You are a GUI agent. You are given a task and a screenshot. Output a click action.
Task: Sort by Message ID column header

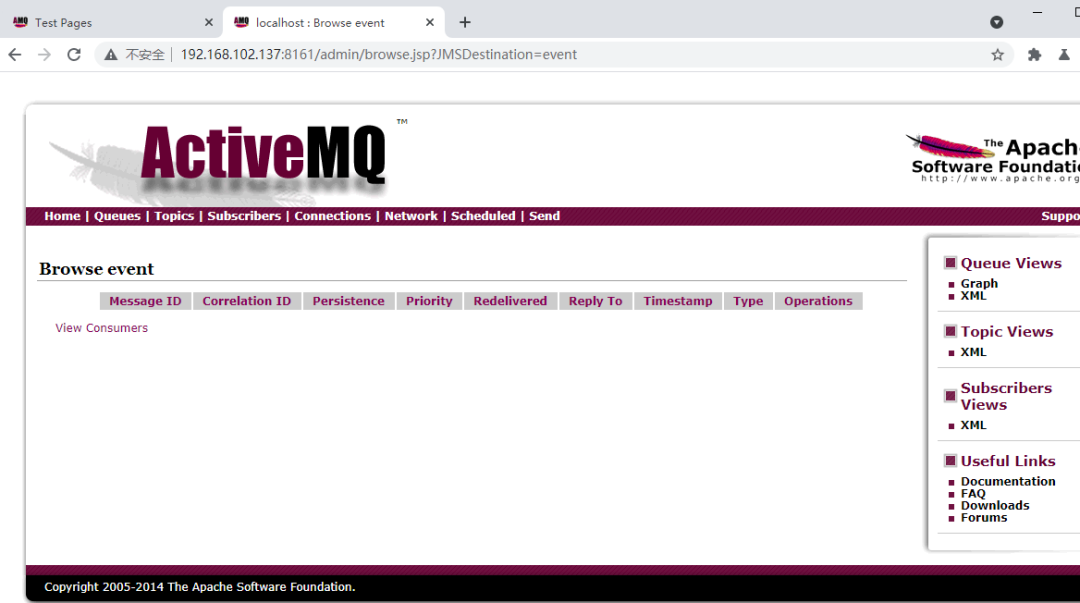tap(145, 301)
